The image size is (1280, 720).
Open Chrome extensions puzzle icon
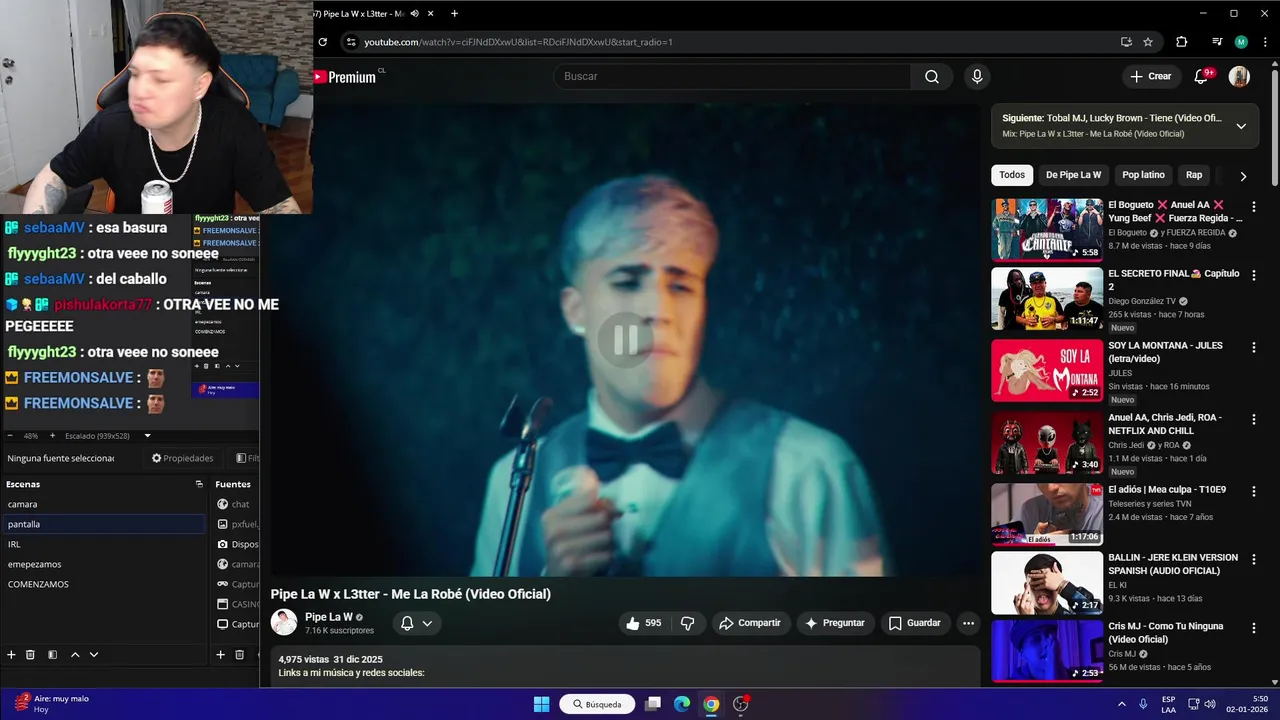(1181, 42)
